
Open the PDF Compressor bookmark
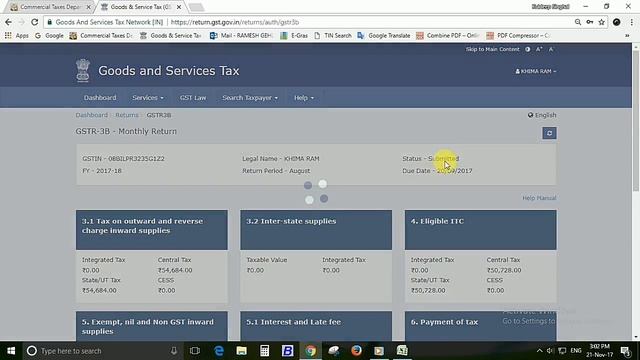click(x=518, y=36)
